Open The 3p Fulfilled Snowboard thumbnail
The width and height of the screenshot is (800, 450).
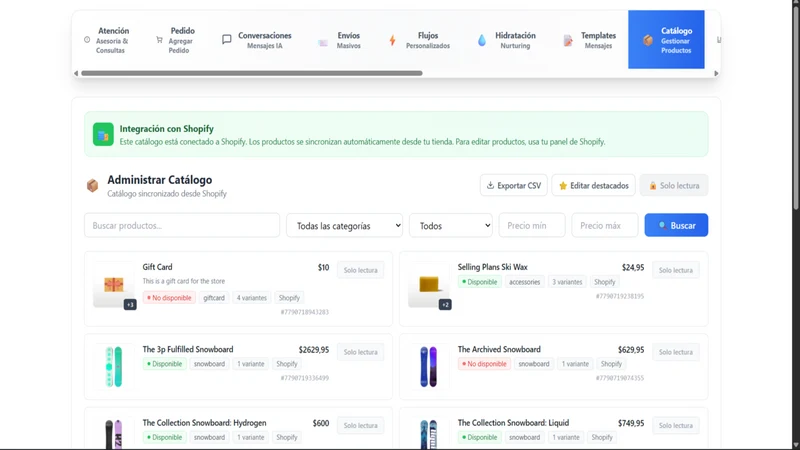[114, 367]
